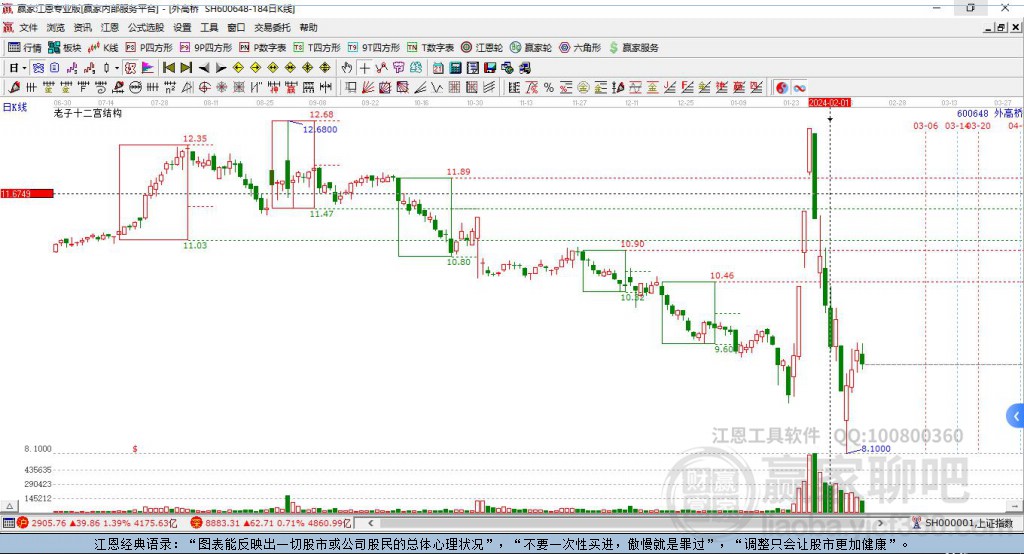This screenshot has height=554, width=1024.
Task: Open the P四方形 tool
Action: (149, 48)
